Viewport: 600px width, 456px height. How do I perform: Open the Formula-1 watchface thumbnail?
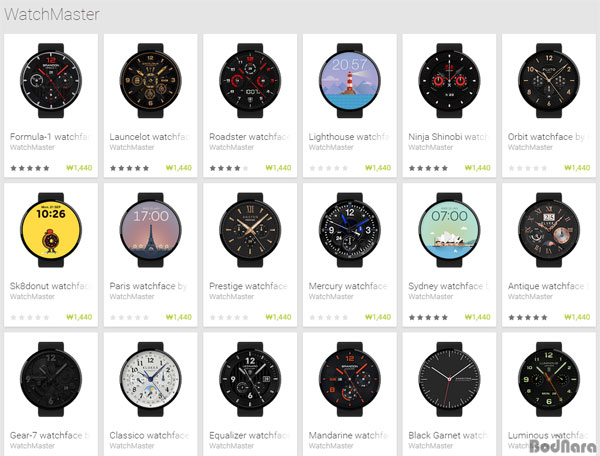click(51, 80)
